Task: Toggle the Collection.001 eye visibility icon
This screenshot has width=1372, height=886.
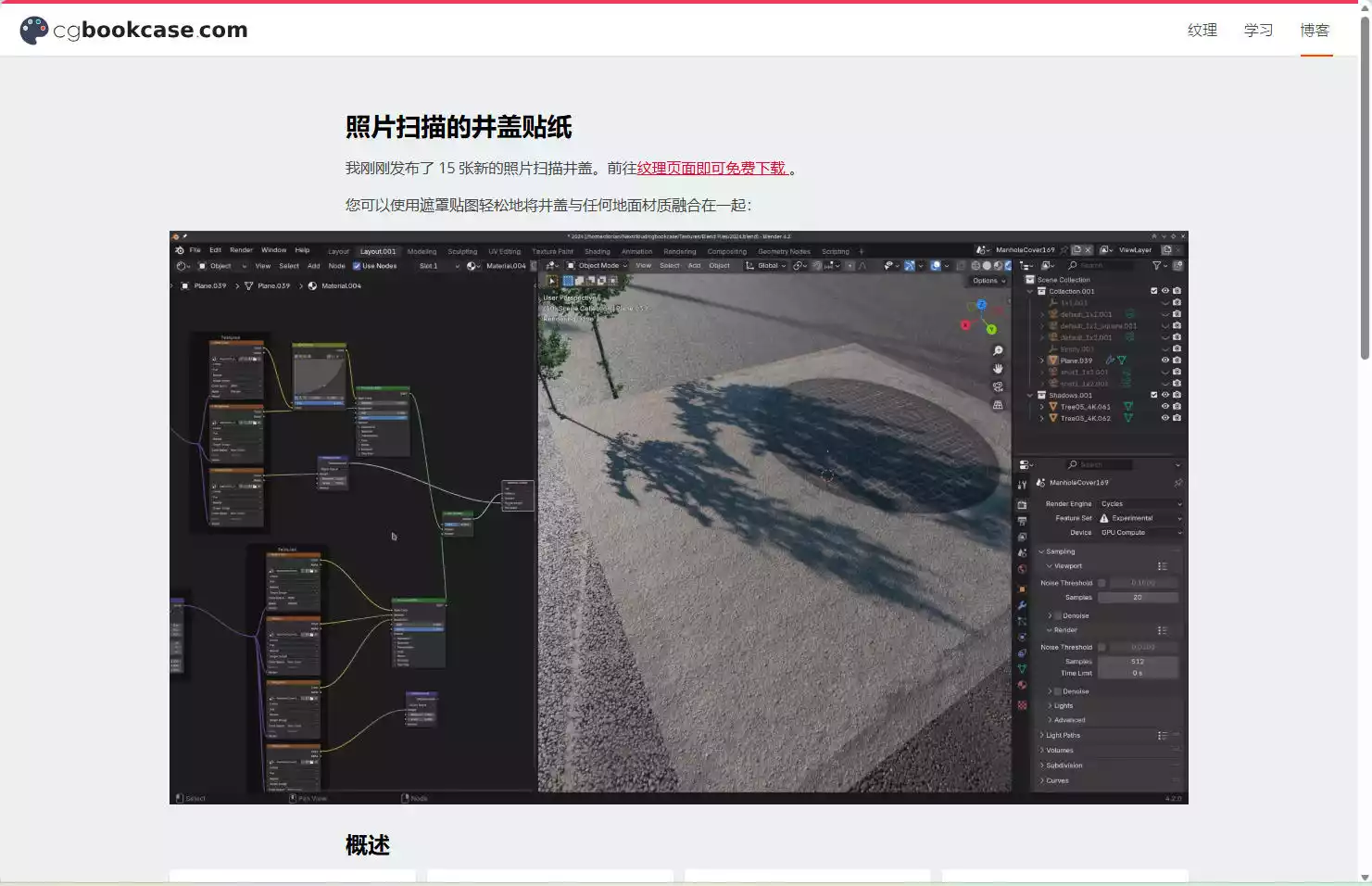Action: coord(1165,291)
